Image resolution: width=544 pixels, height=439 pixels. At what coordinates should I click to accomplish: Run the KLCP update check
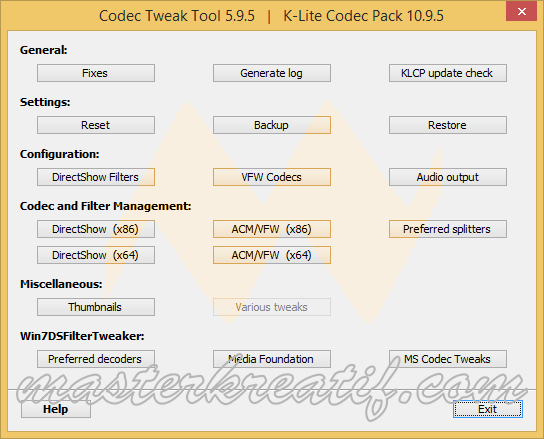[448, 73]
